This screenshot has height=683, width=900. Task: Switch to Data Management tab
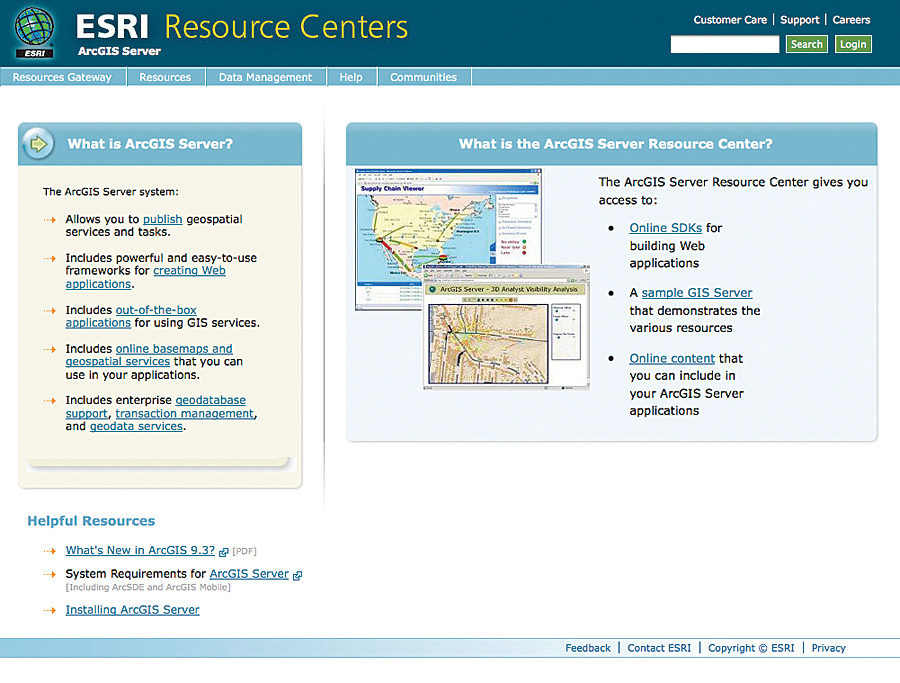click(266, 77)
